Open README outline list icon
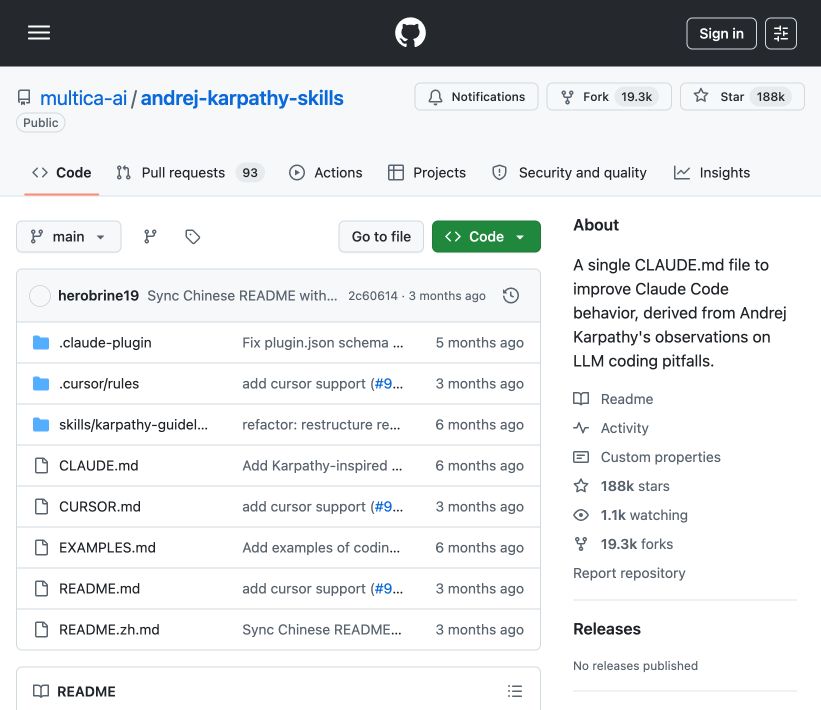This screenshot has width=821, height=710. point(515,691)
